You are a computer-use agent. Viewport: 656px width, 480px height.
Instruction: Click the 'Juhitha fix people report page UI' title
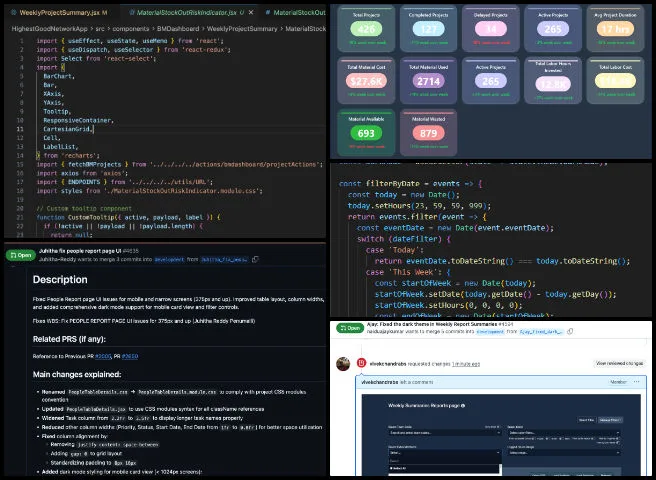80,251
